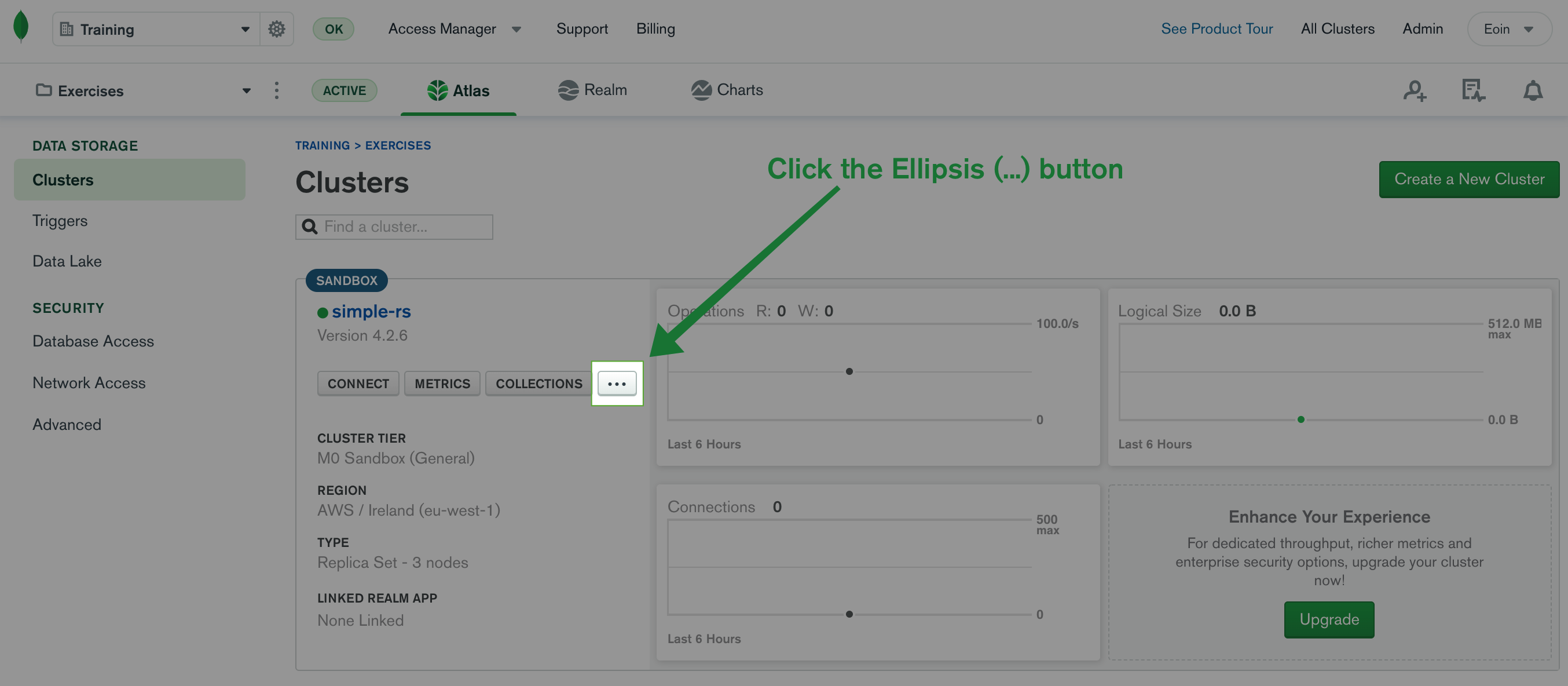Viewport: 1568px width, 686px height.
Task: Click the CONNECT button
Action: click(358, 384)
